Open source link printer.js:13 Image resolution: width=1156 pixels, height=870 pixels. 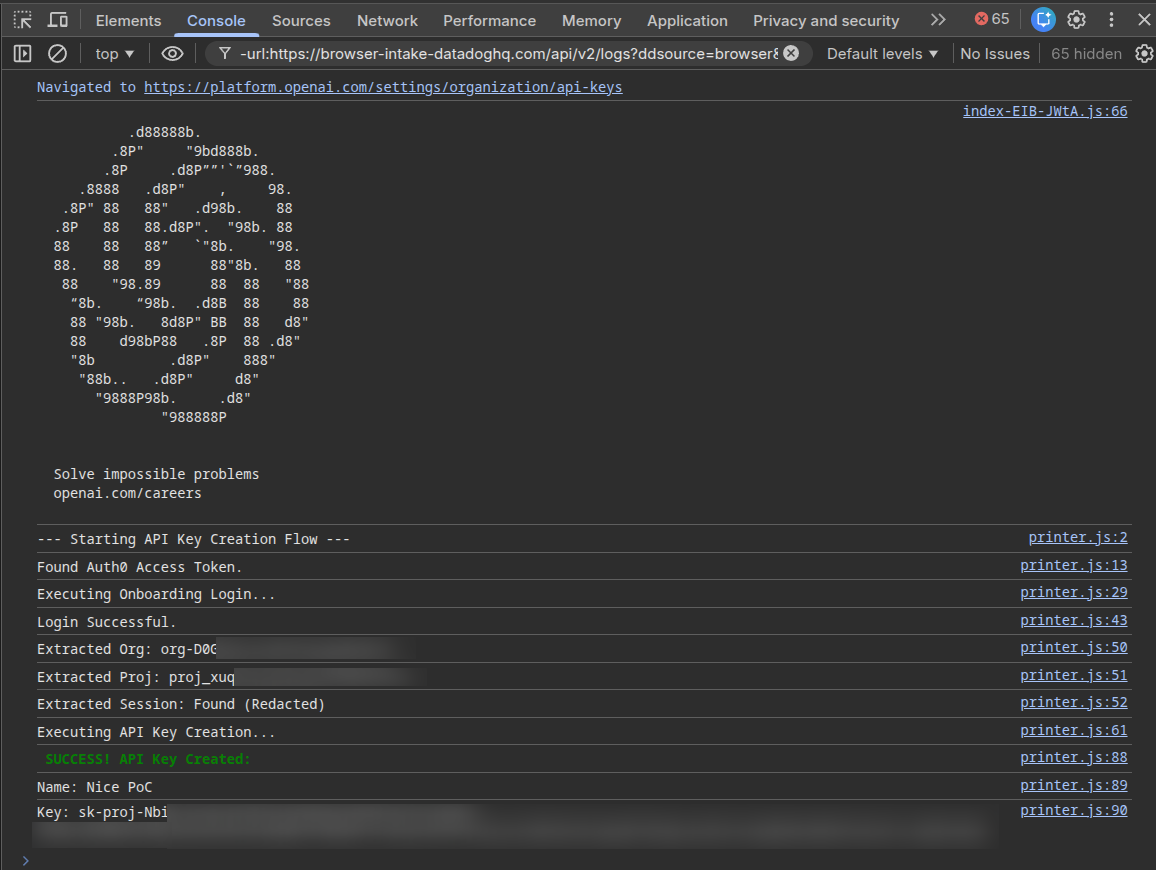(1073, 566)
